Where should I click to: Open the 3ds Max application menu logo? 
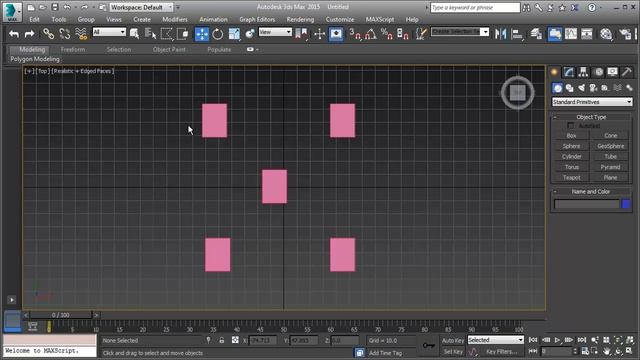point(12,11)
